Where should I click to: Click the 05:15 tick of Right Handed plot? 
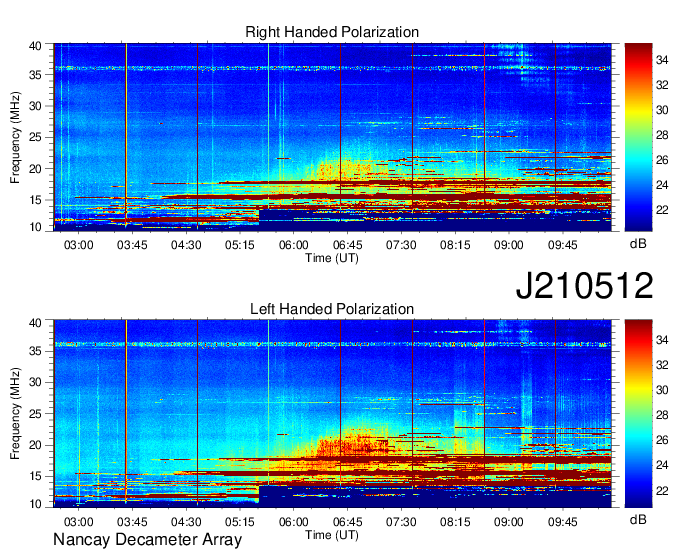point(240,245)
